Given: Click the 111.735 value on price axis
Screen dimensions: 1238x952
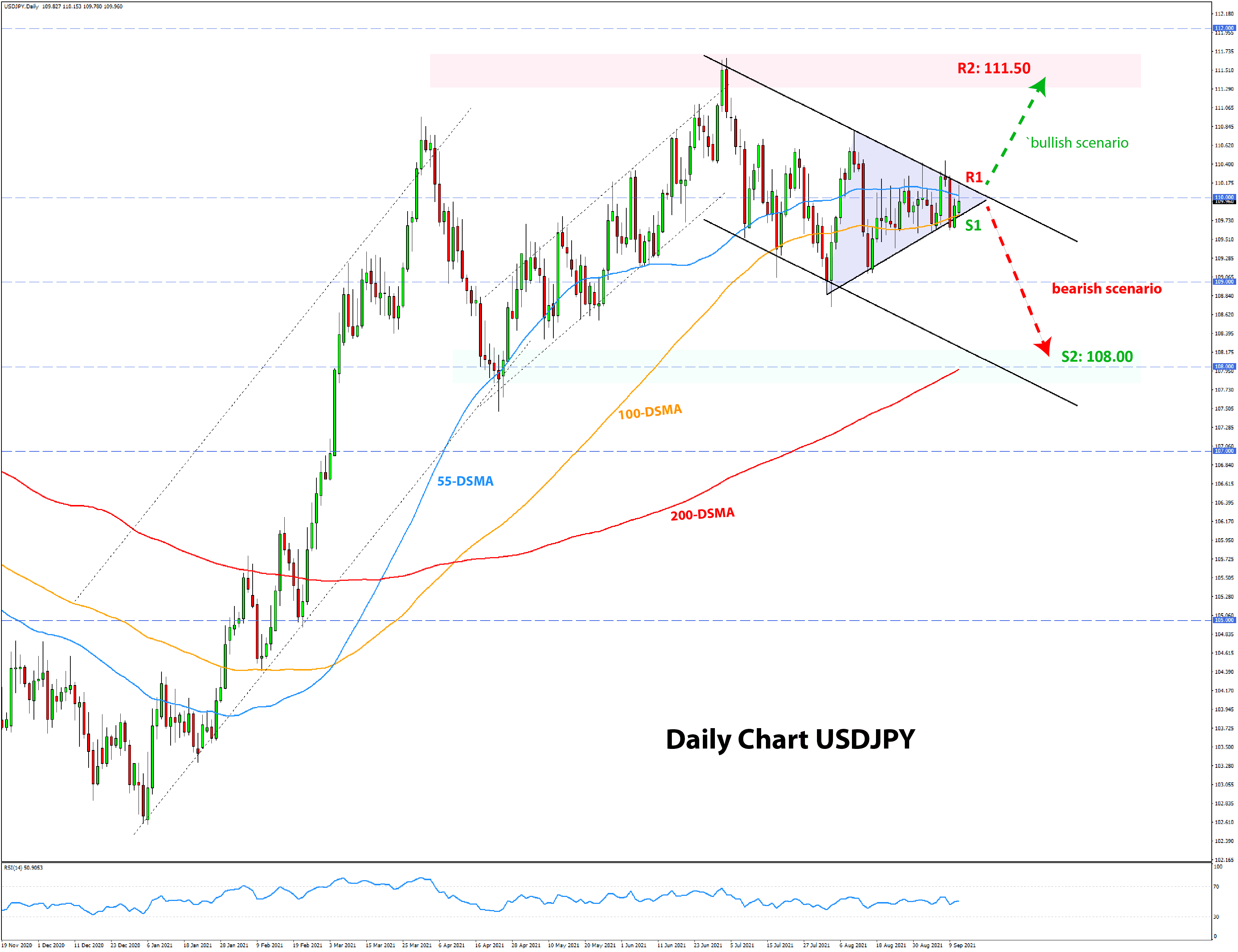Looking at the screenshot, I should point(1224,51).
